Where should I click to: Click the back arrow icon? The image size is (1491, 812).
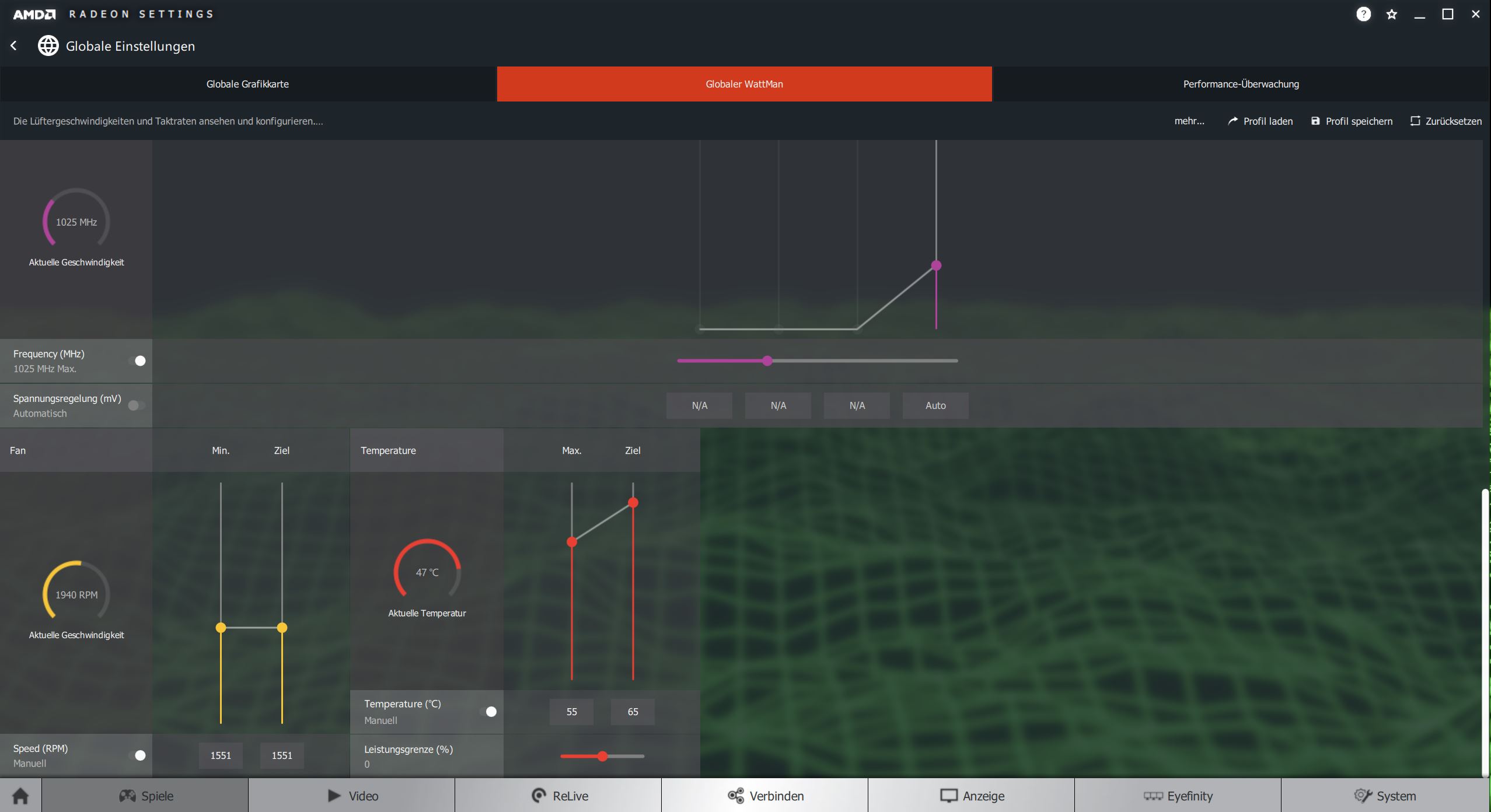(14, 45)
